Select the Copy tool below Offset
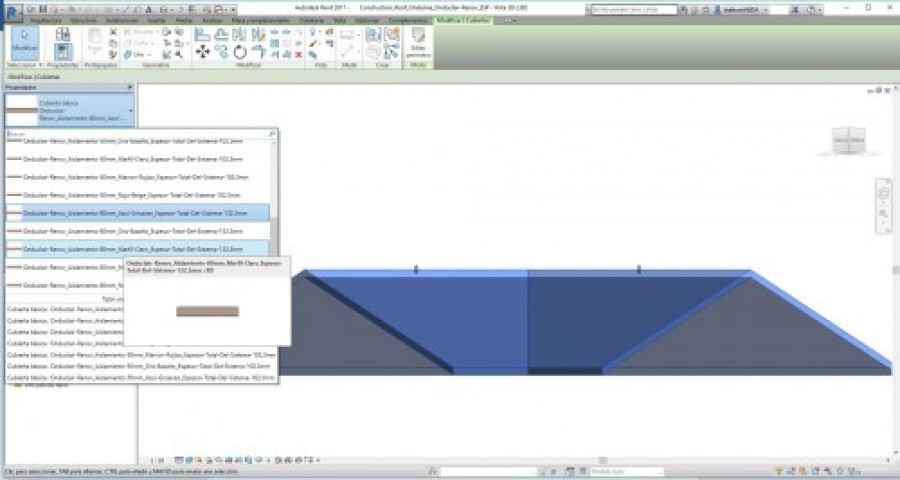Viewport: 900px width, 480px height. click(x=221, y=53)
